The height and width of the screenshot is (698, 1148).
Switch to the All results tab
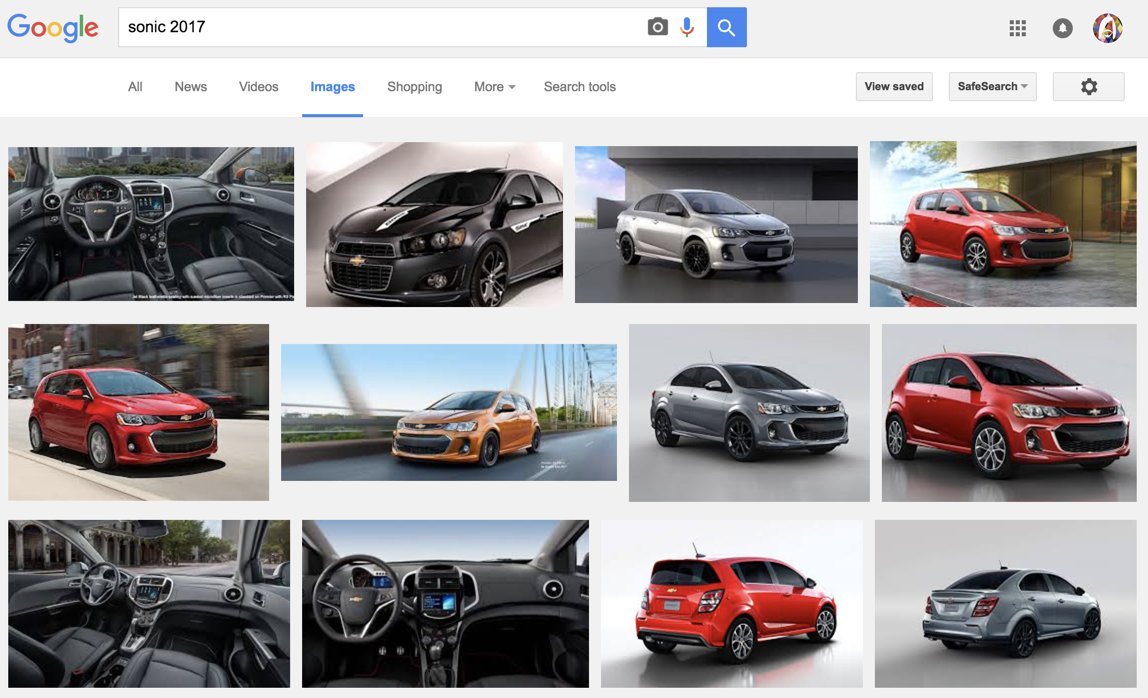(135, 86)
